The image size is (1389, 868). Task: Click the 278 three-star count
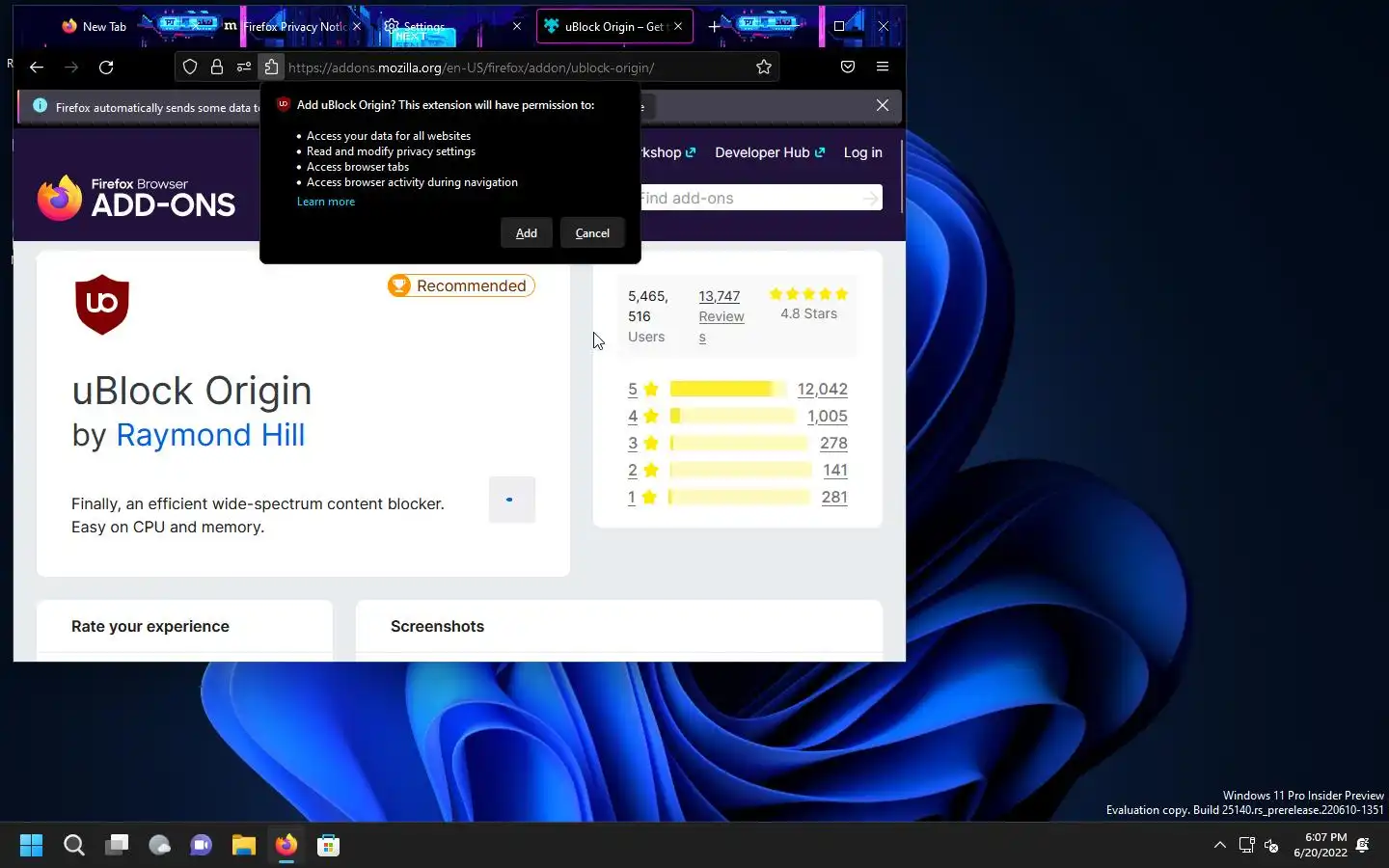pos(833,443)
